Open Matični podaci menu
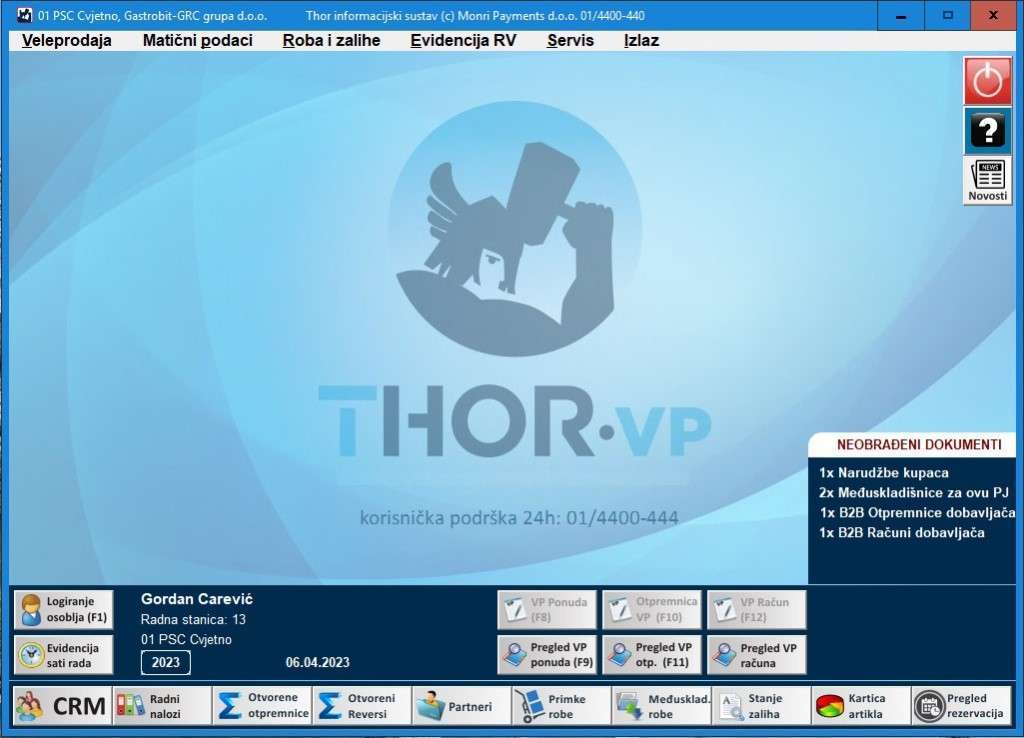Image resolution: width=1024 pixels, height=738 pixels. tap(197, 40)
